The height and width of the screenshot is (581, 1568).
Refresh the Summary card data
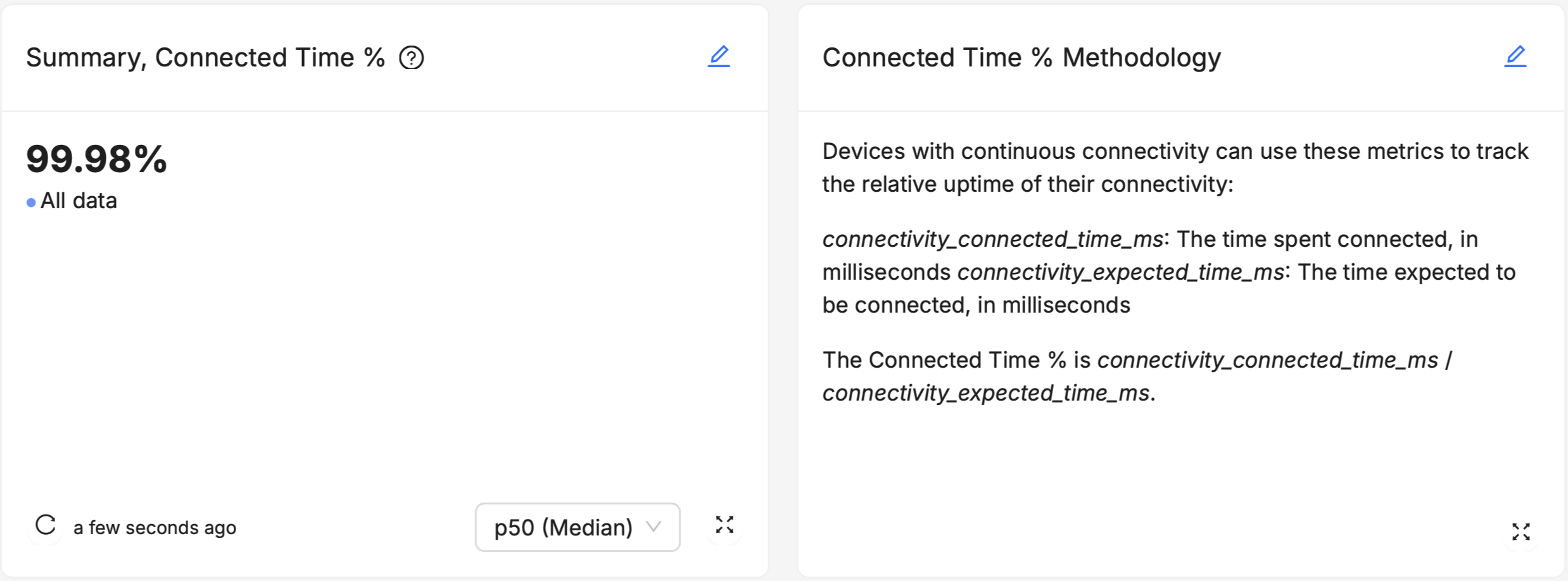tap(46, 525)
